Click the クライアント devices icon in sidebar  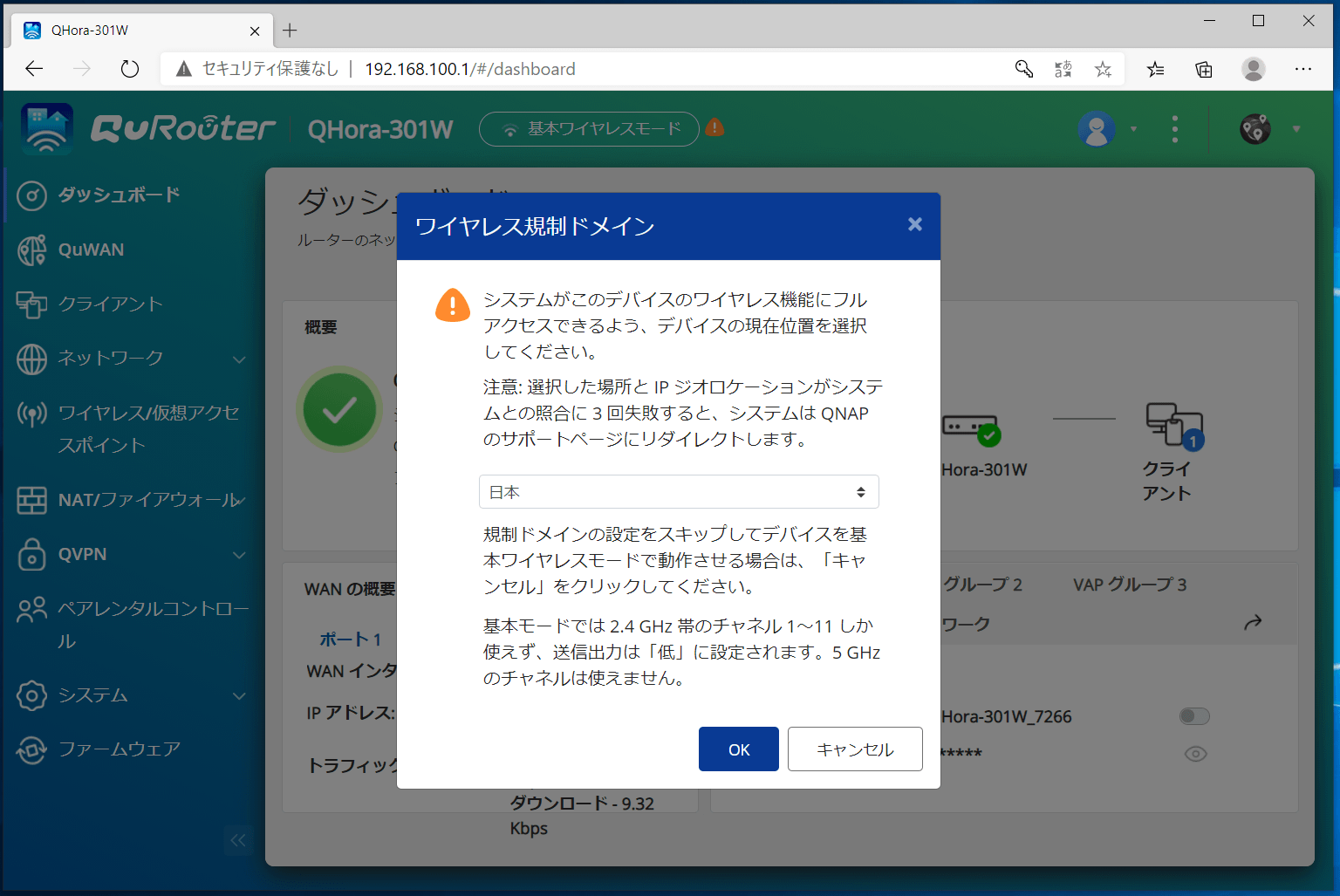31,304
